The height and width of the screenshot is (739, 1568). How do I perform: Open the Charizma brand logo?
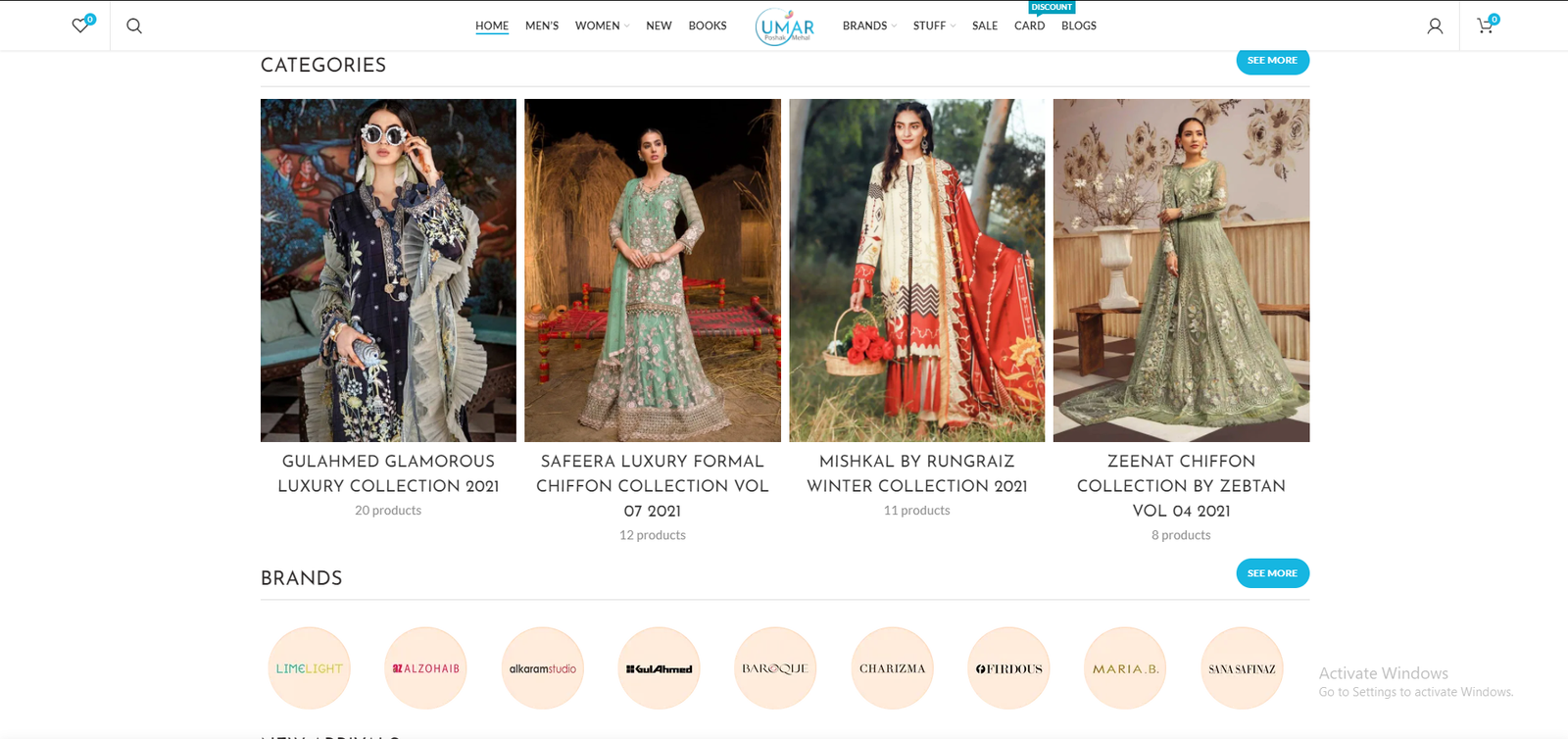coord(893,668)
